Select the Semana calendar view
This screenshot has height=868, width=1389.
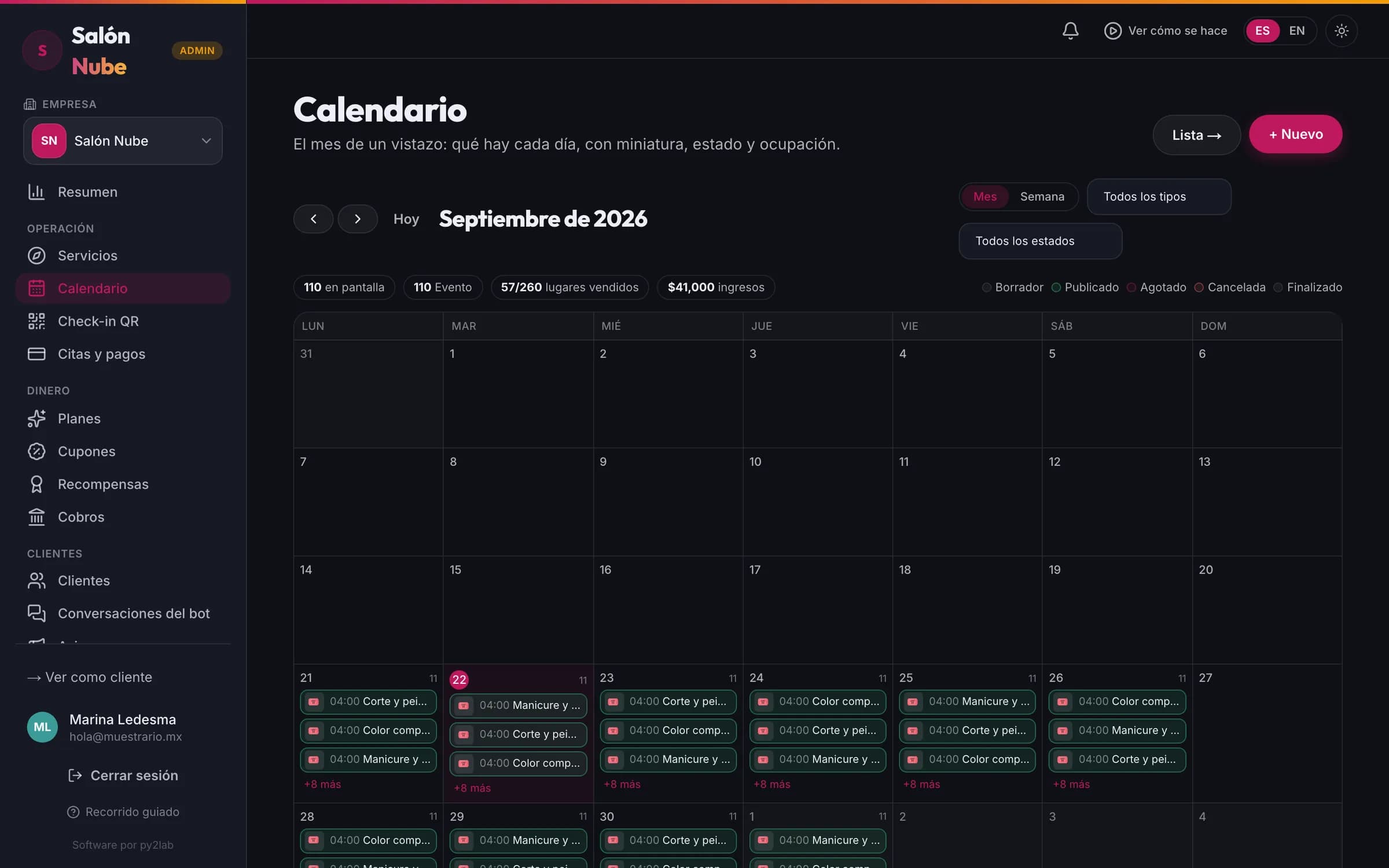click(1042, 197)
